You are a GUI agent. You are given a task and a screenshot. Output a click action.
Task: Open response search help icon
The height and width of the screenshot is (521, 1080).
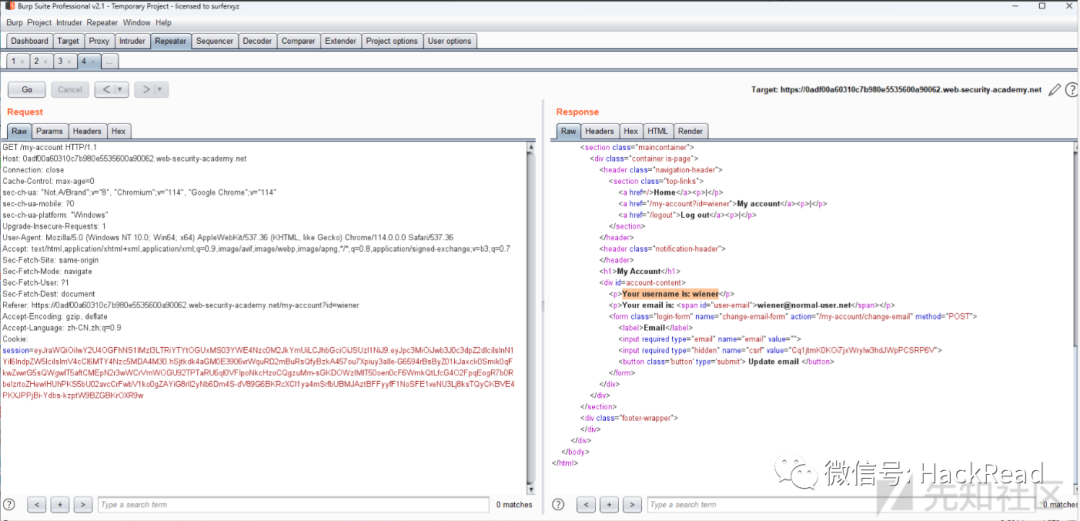559,504
